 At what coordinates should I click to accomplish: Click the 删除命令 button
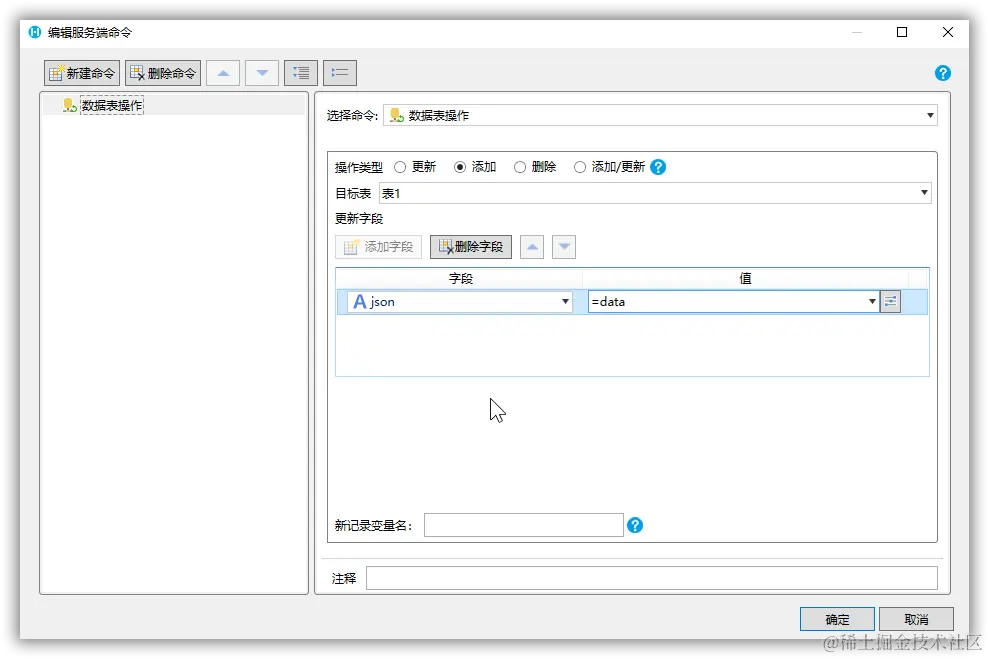pos(163,73)
